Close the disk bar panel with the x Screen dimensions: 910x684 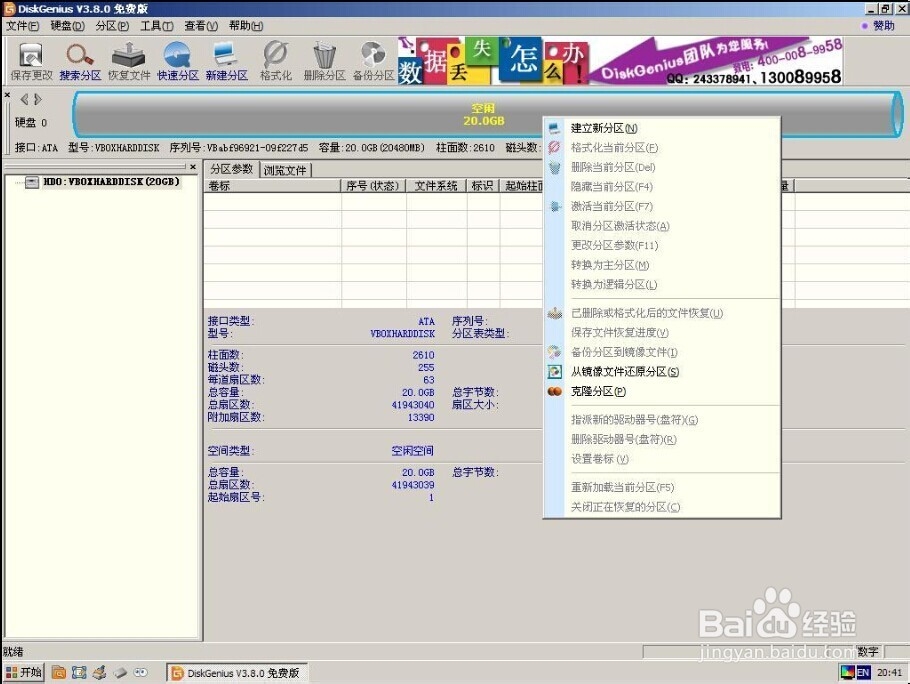[7, 94]
